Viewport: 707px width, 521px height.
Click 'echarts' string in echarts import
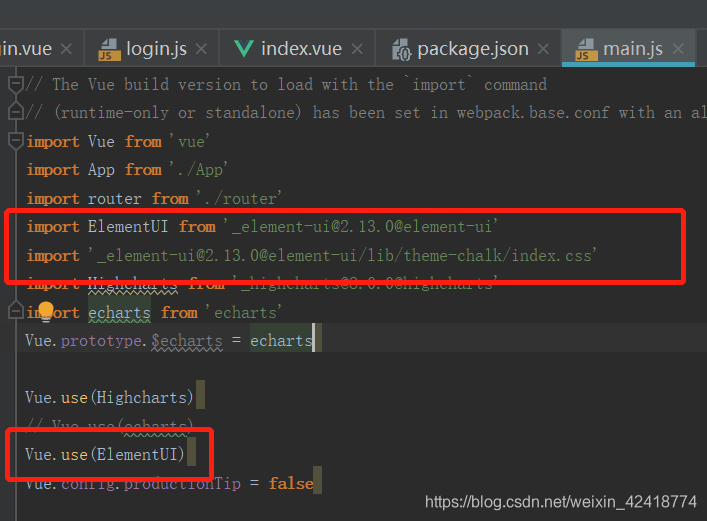tap(243, 312)
